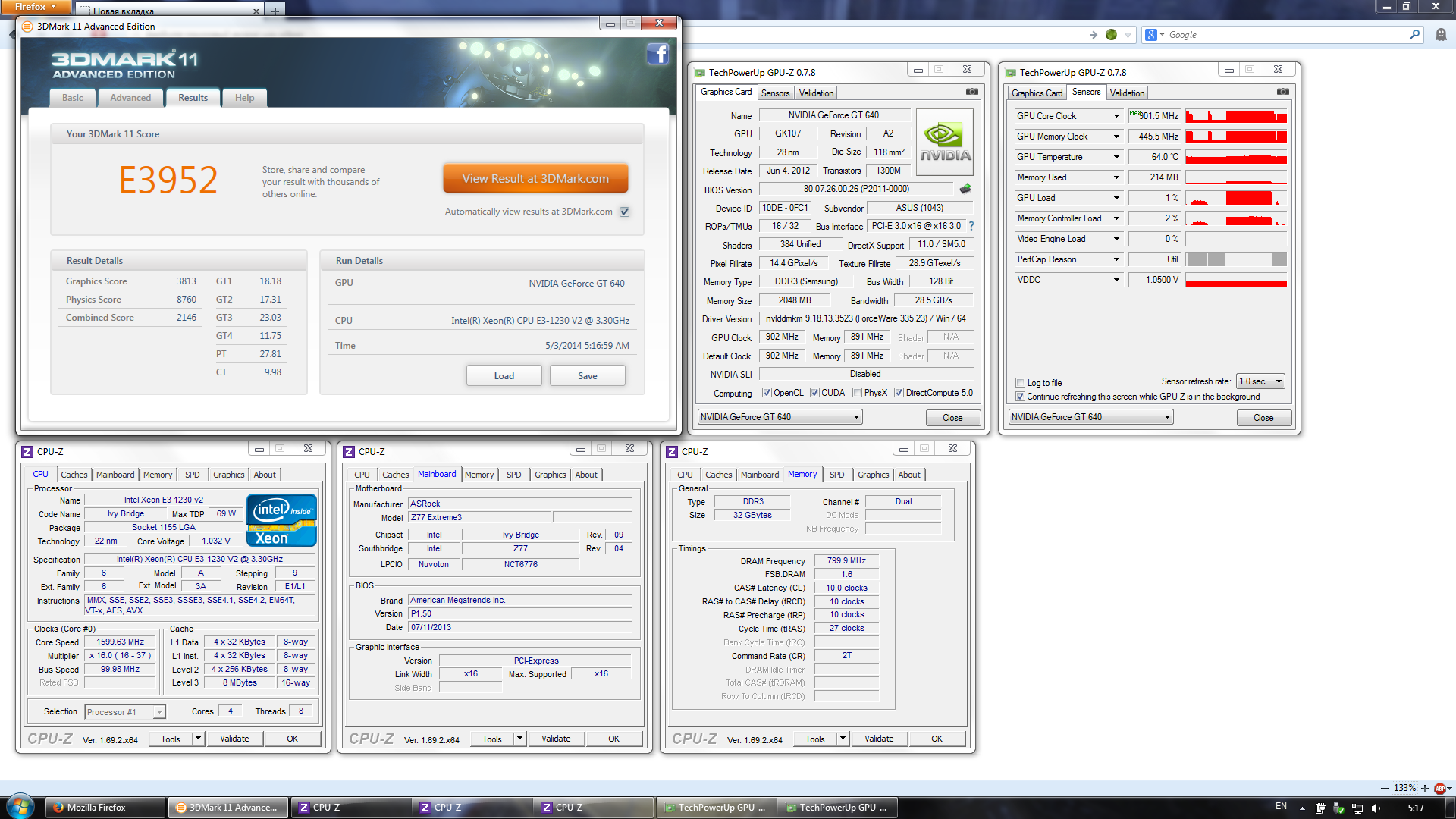Open the Processor #1 selection dropdown

[125, 712]
